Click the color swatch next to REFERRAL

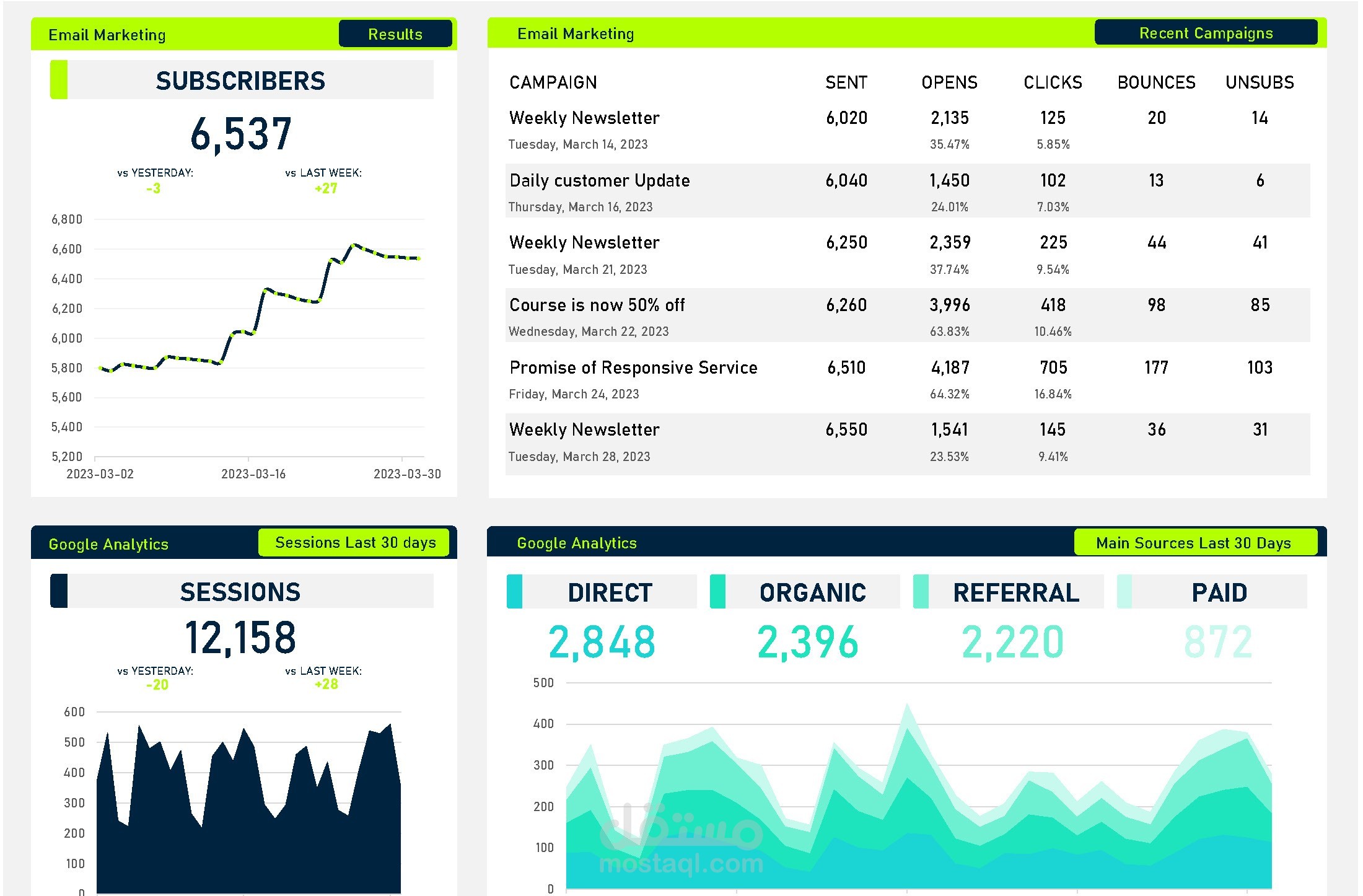pyautogui.click(x=921, y=592)
